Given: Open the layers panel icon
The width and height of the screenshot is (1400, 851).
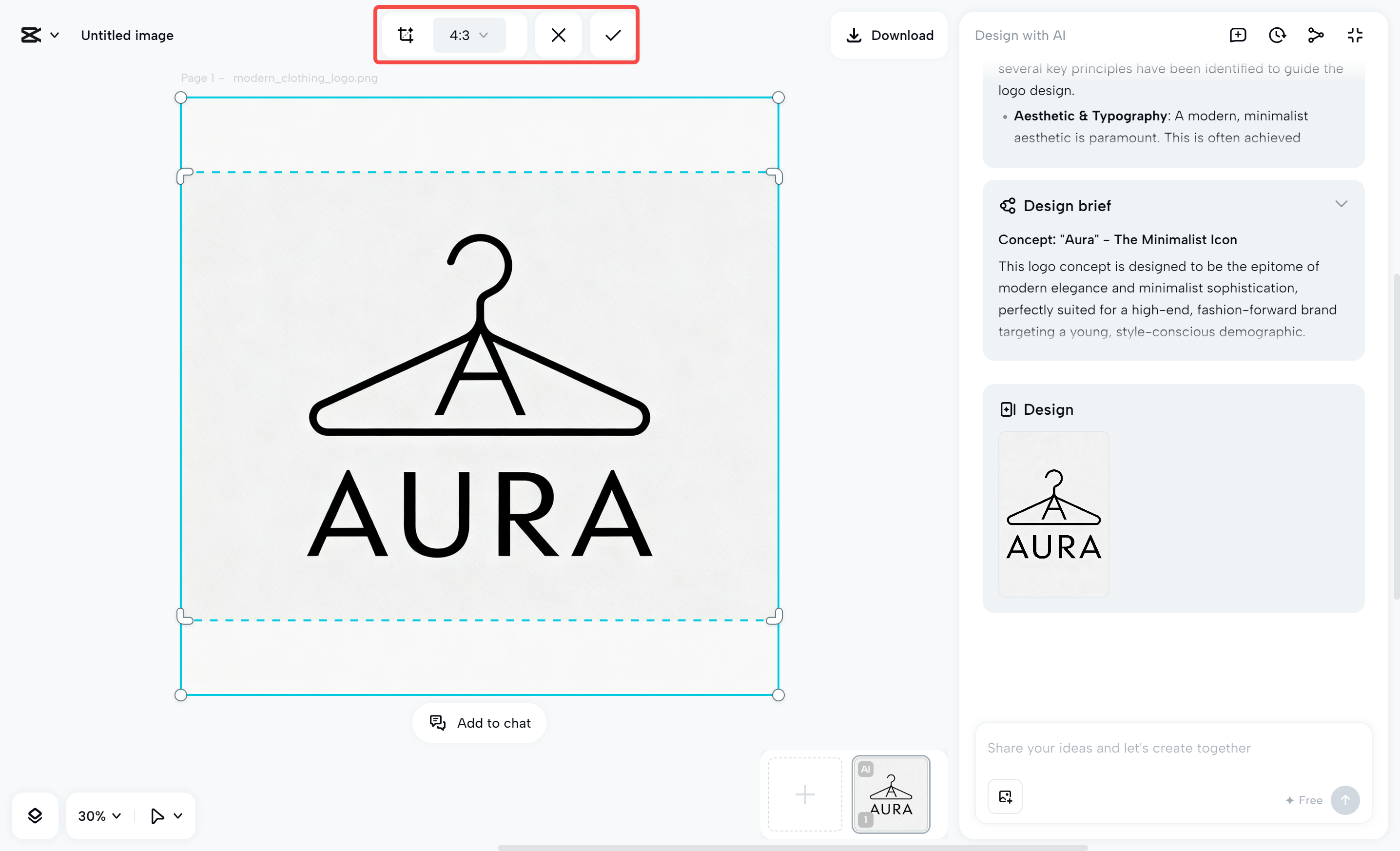Looking at the screenshot, I should [35, 815].
